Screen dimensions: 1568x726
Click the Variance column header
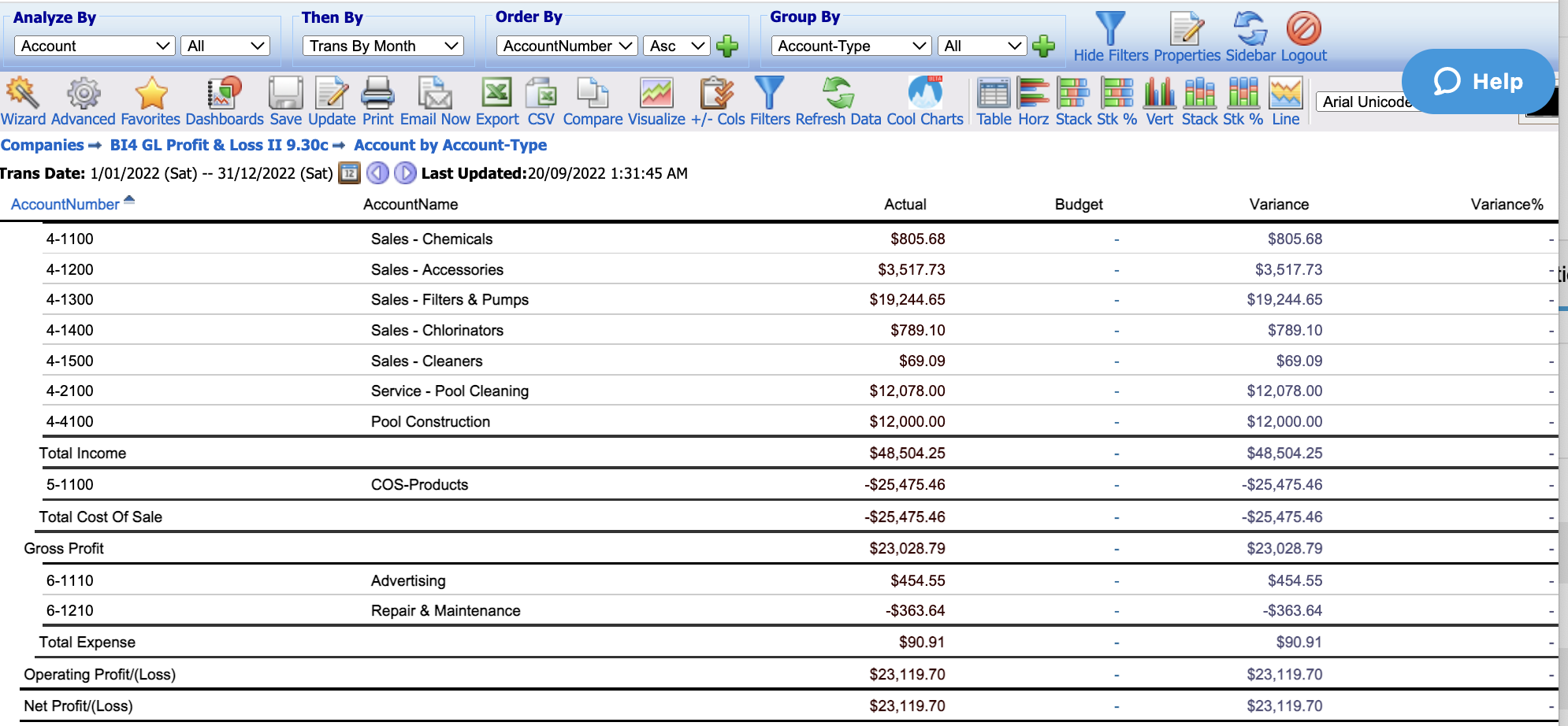pyautogui.click(x=1279, y=204)
